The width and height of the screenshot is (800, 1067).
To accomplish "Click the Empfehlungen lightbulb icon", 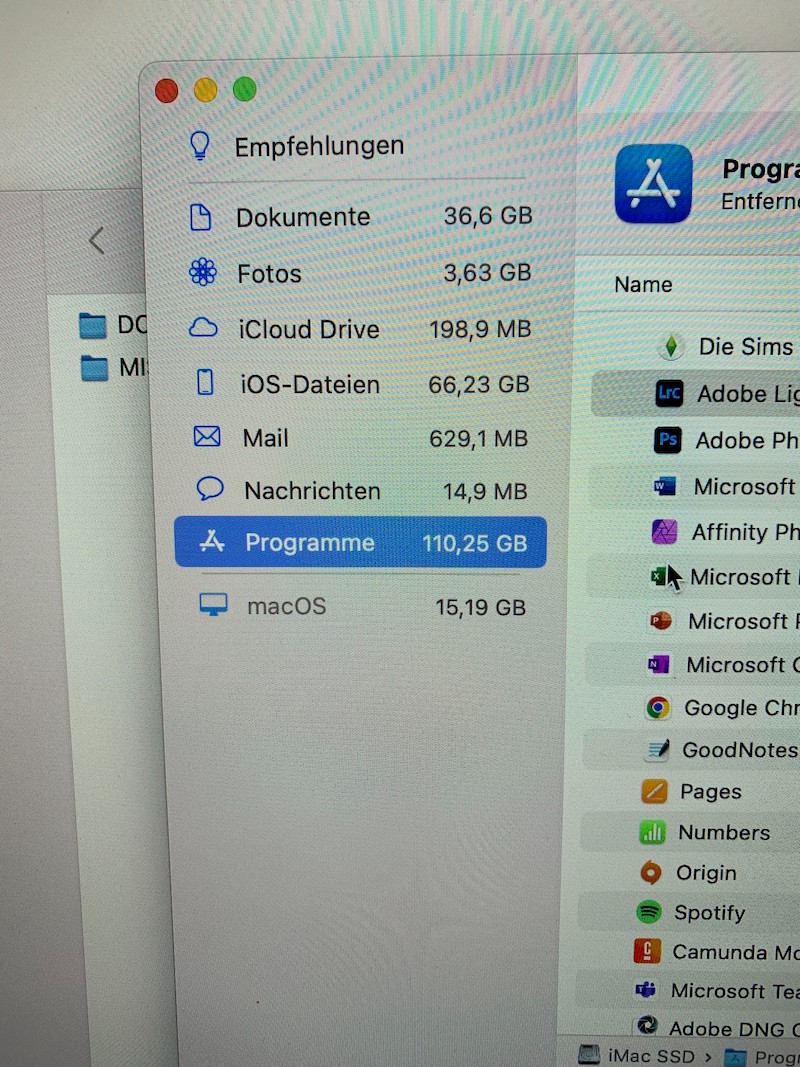I will pos(200,145).
